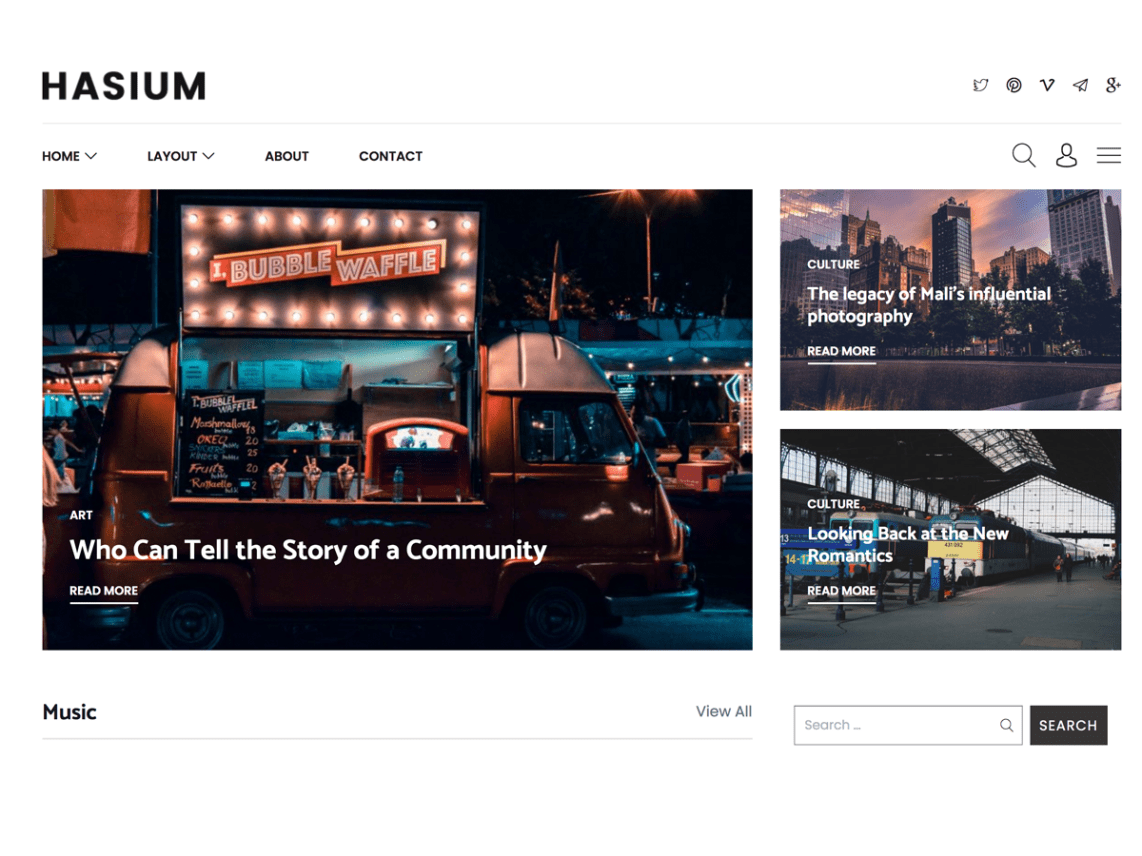Expand the LAYOUT dropdown menu
This screenshot has height=856, width=1142.
coord(181,156)
